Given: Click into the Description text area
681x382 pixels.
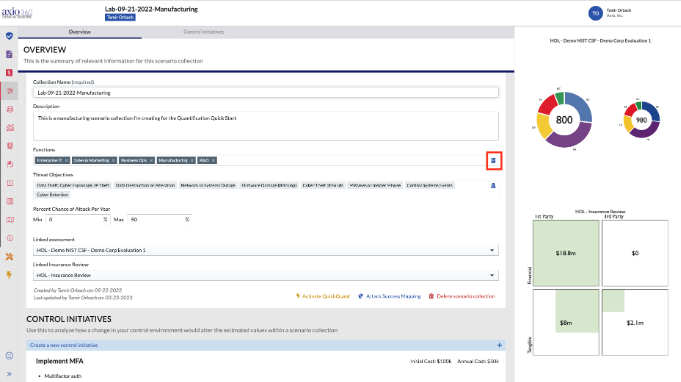Looking at the screenshot, I should [266, 126].
